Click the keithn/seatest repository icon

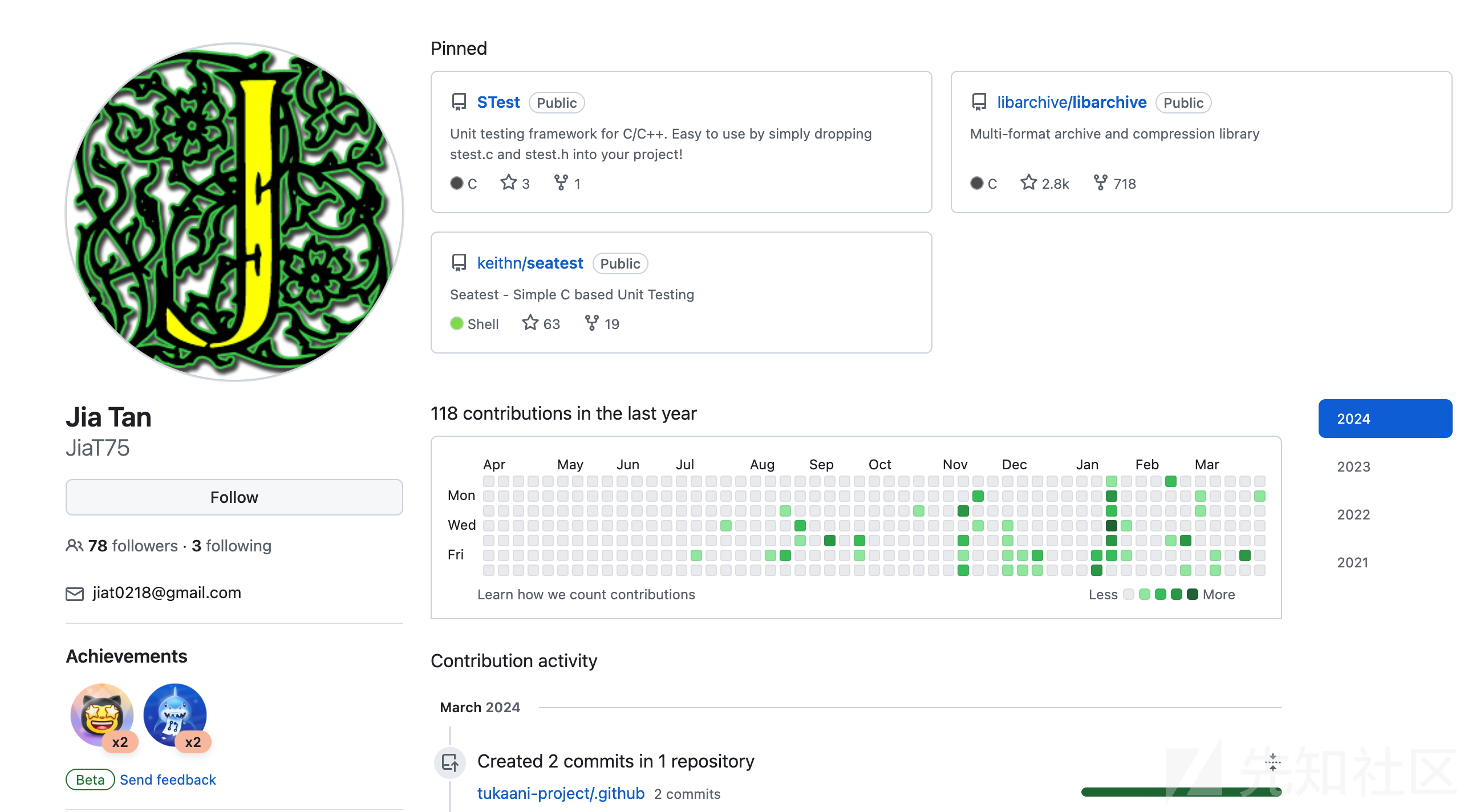459,263
